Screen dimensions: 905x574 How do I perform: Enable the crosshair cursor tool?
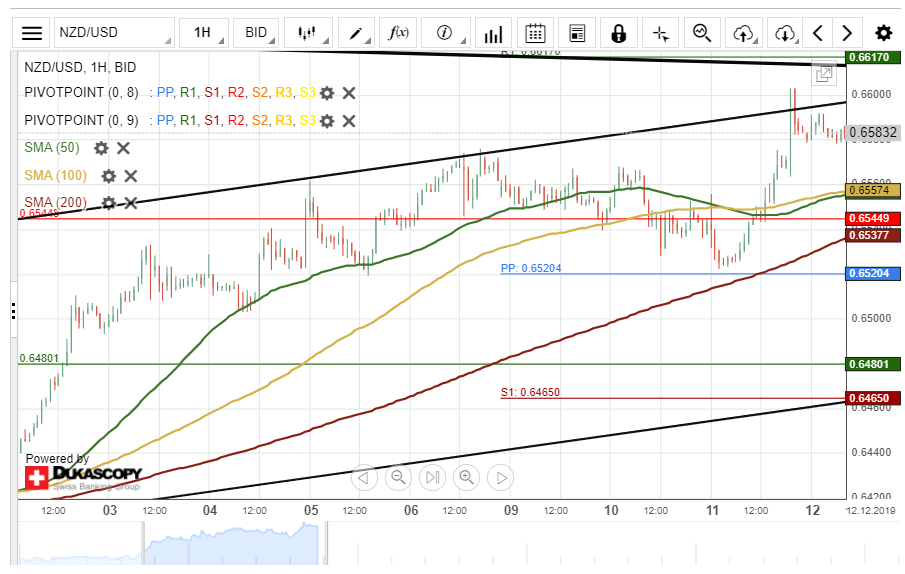[660, 33]
